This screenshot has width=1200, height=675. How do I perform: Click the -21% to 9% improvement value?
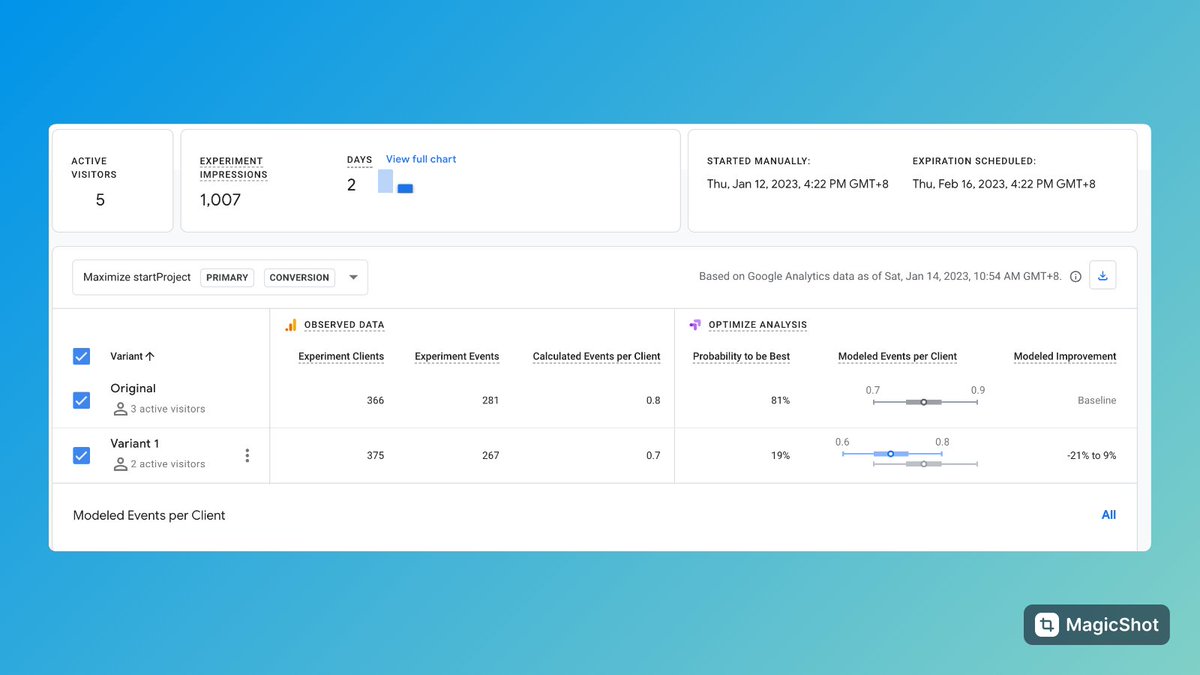(x=1091, y=455)
